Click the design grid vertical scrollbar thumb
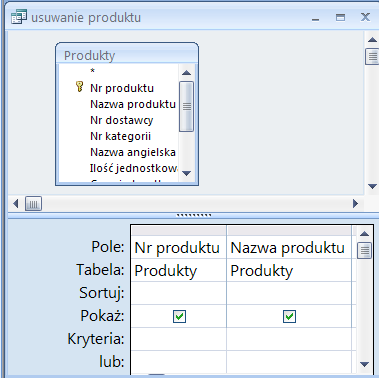The height and width of the screenshot is (378, 379). click(x=364, y=250)
